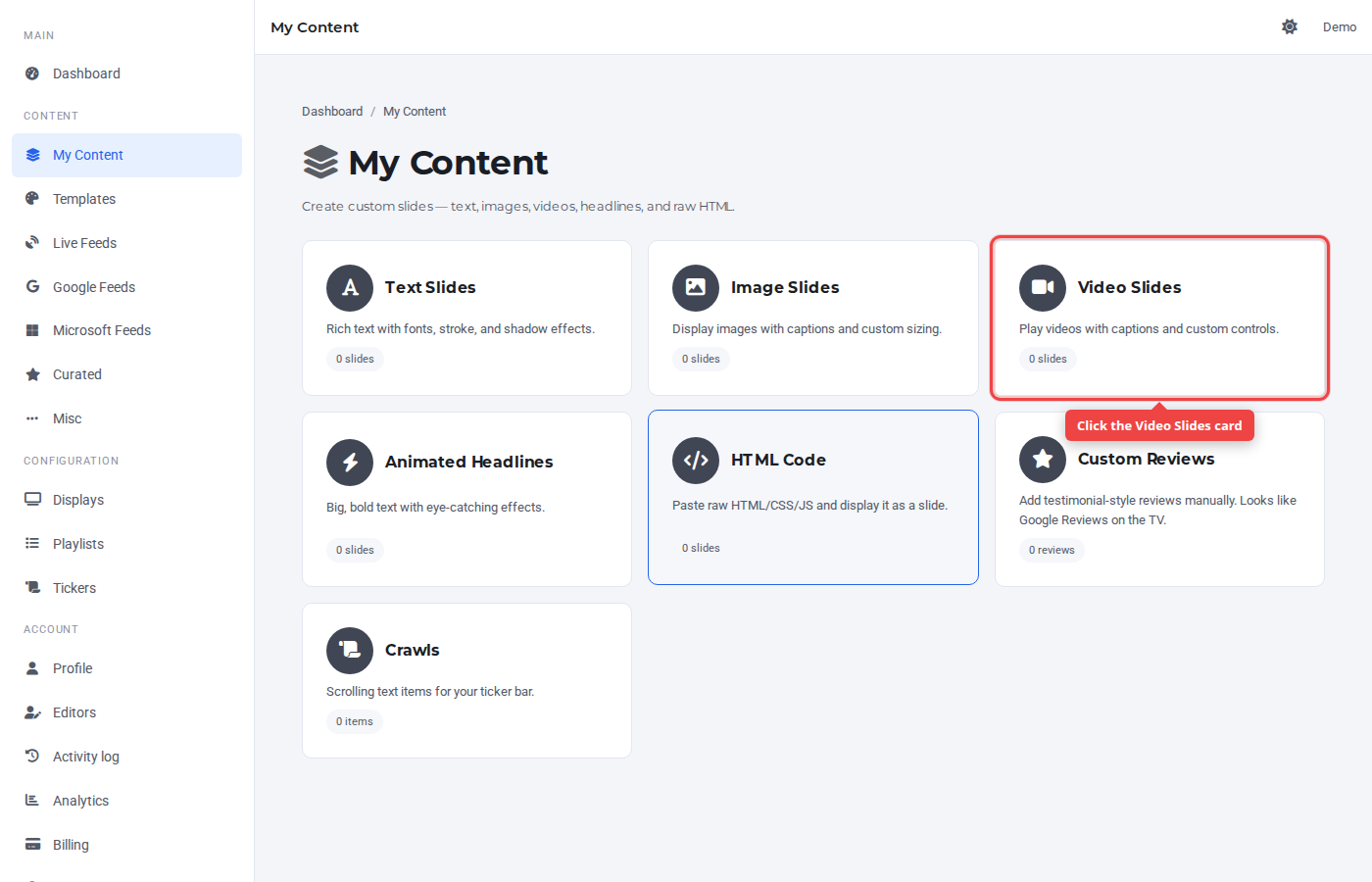1372x882 pixels.
Task: Open Google Feeds in sidebar
Action: pos(126,287)
